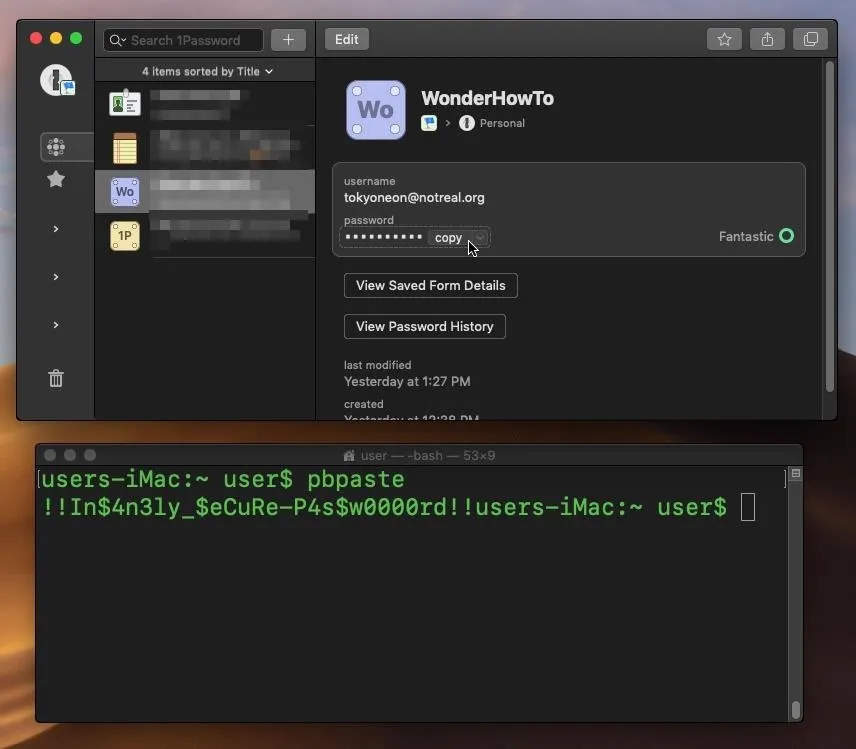Viewport: 856px width, 749px height.
Task: Click the Terminal window title text
Action: point(428,455)
